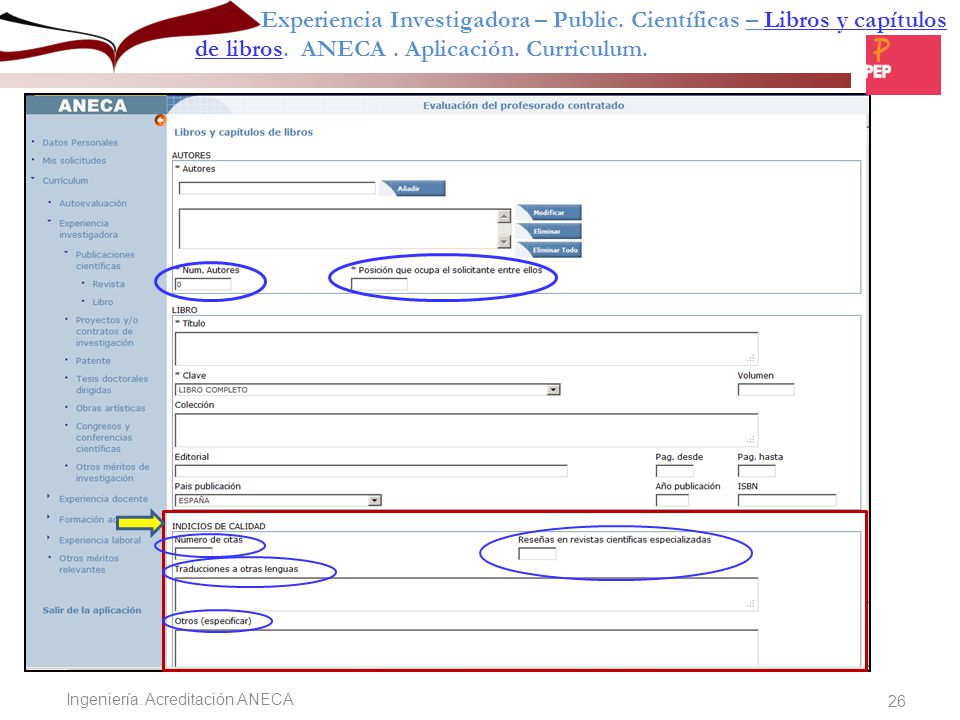The width and height of the screenshot is (960, 720).
Task: Click the Modificar button
Action: (x=549, y=212)
